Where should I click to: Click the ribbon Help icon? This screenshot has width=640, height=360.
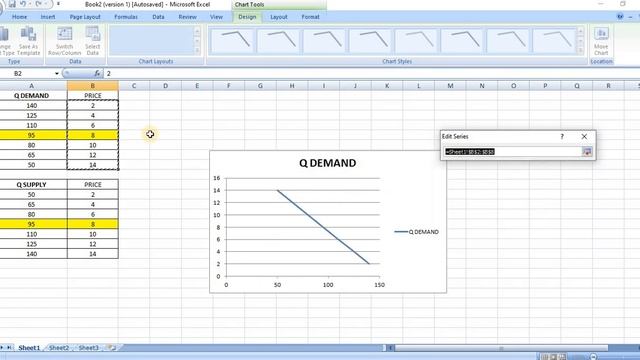point(620,17)
